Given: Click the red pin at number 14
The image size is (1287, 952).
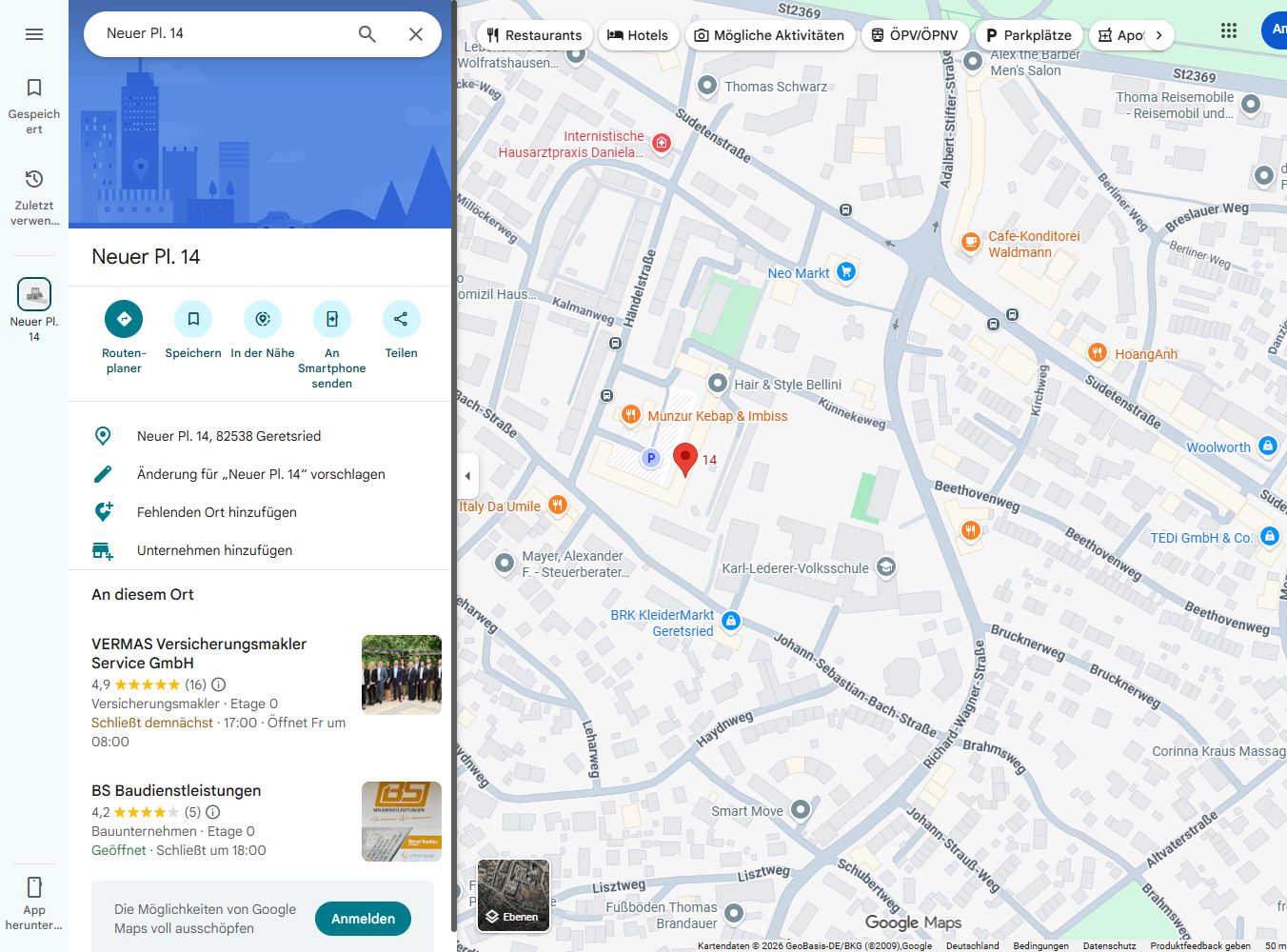Looking at the screenshot, I should 685,459.
